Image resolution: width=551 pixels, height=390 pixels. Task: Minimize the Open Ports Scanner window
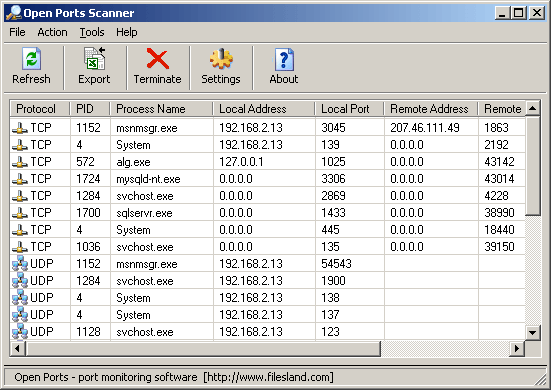pos(502,13)
